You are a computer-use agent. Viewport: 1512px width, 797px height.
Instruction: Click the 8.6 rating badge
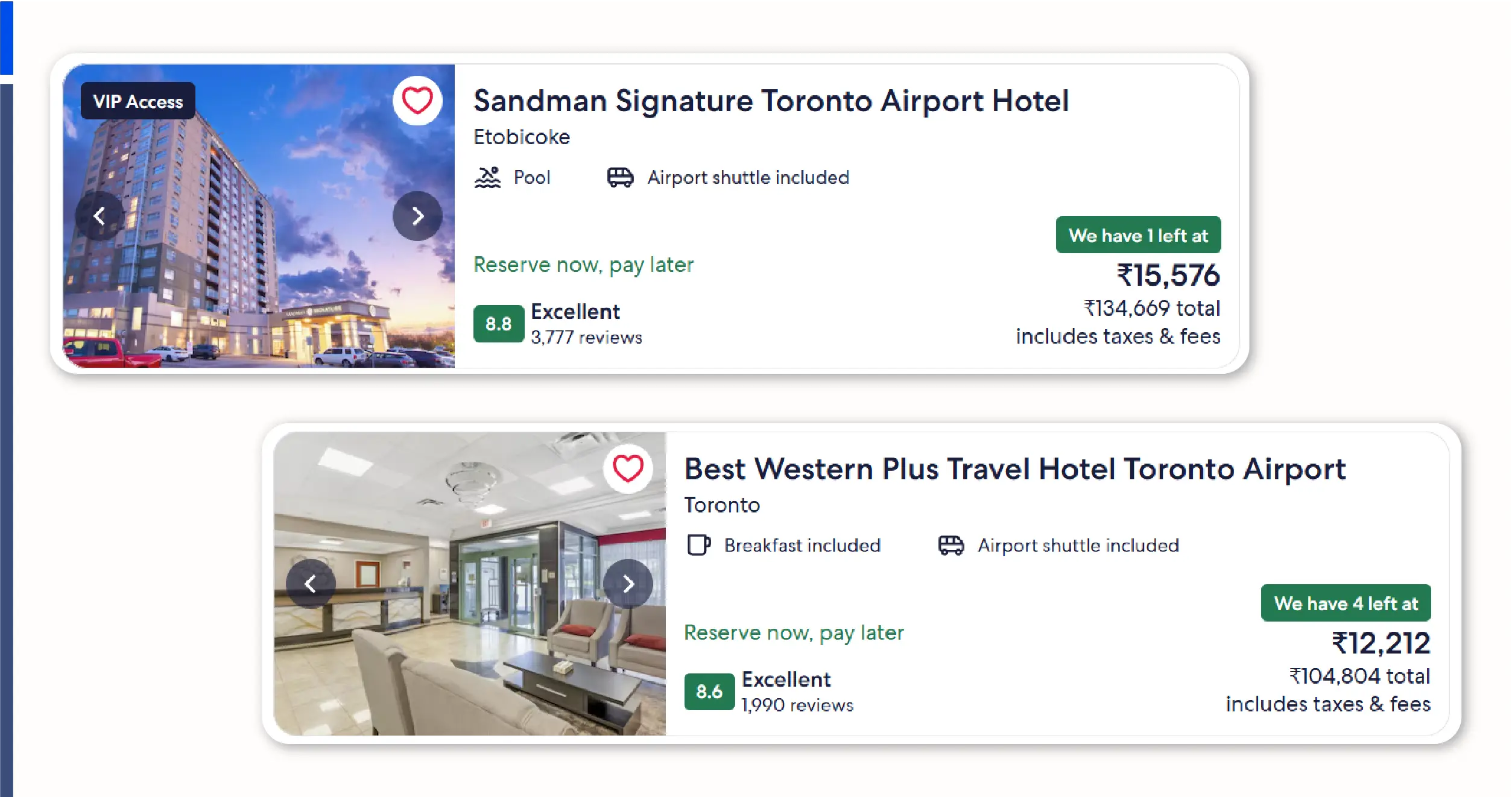709,691
